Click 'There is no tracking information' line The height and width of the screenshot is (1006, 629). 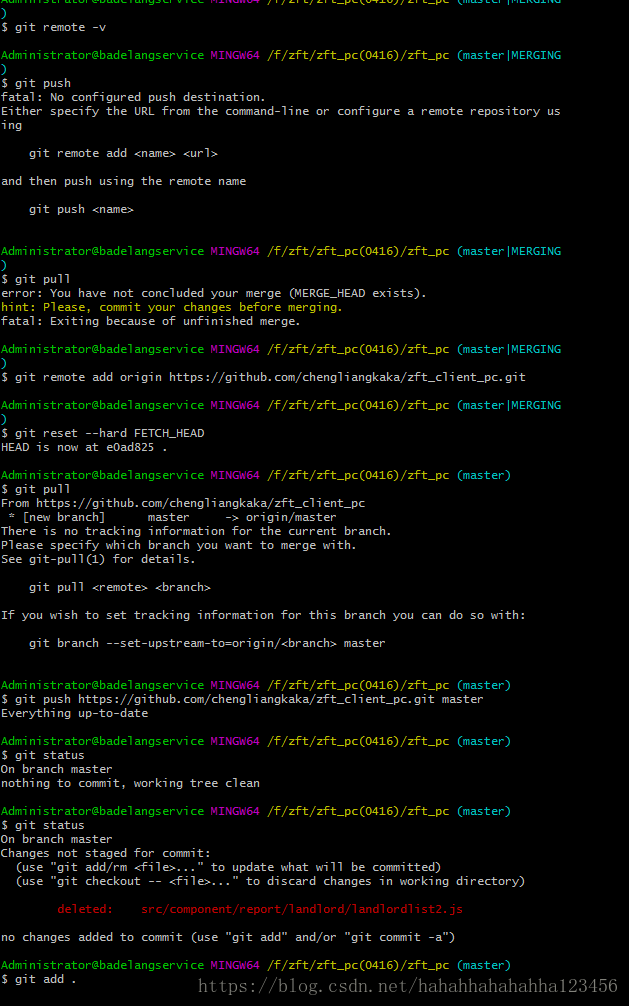pos(196,531)
